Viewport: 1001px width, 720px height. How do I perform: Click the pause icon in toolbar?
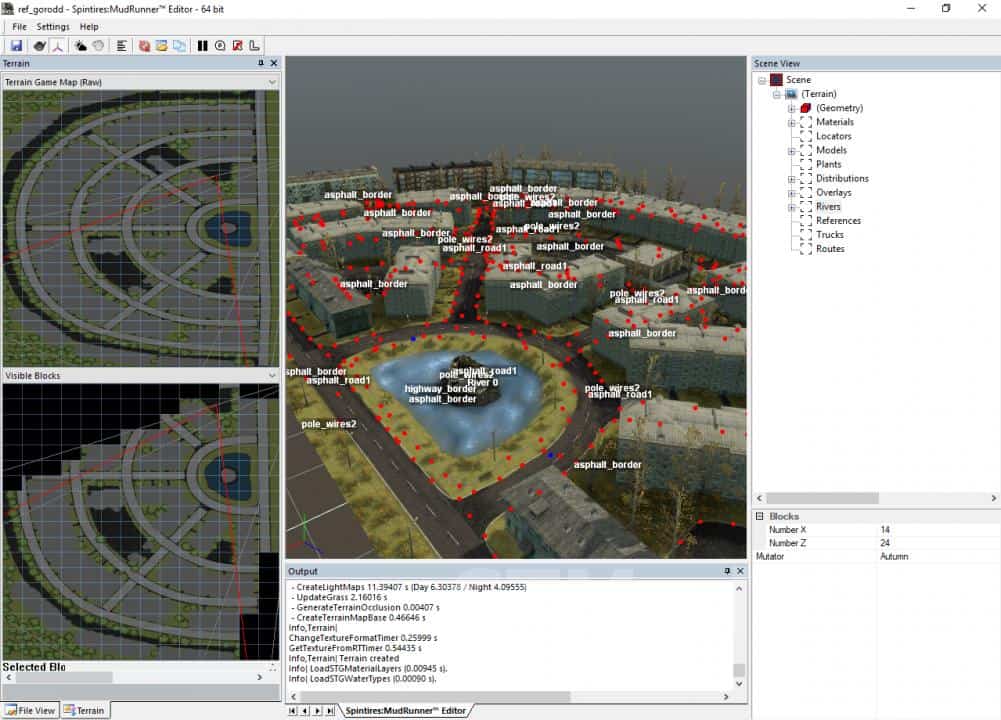click(203, 46)
